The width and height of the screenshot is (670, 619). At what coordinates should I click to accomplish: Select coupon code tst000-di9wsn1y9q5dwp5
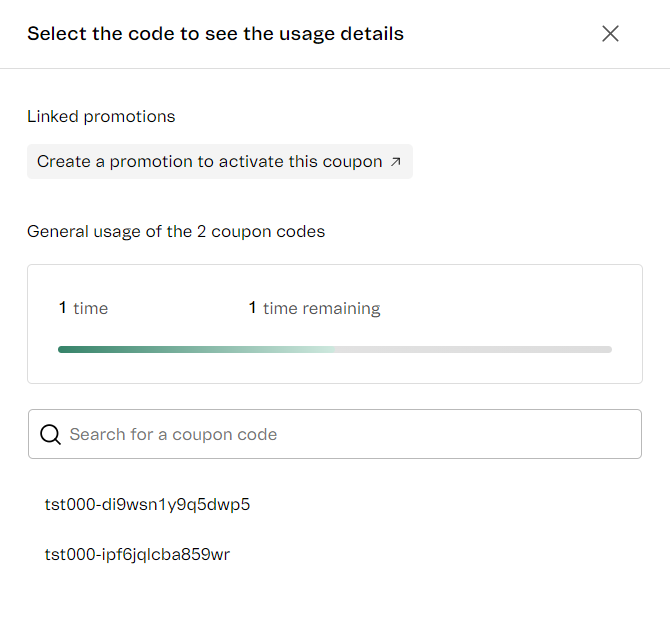147,504
